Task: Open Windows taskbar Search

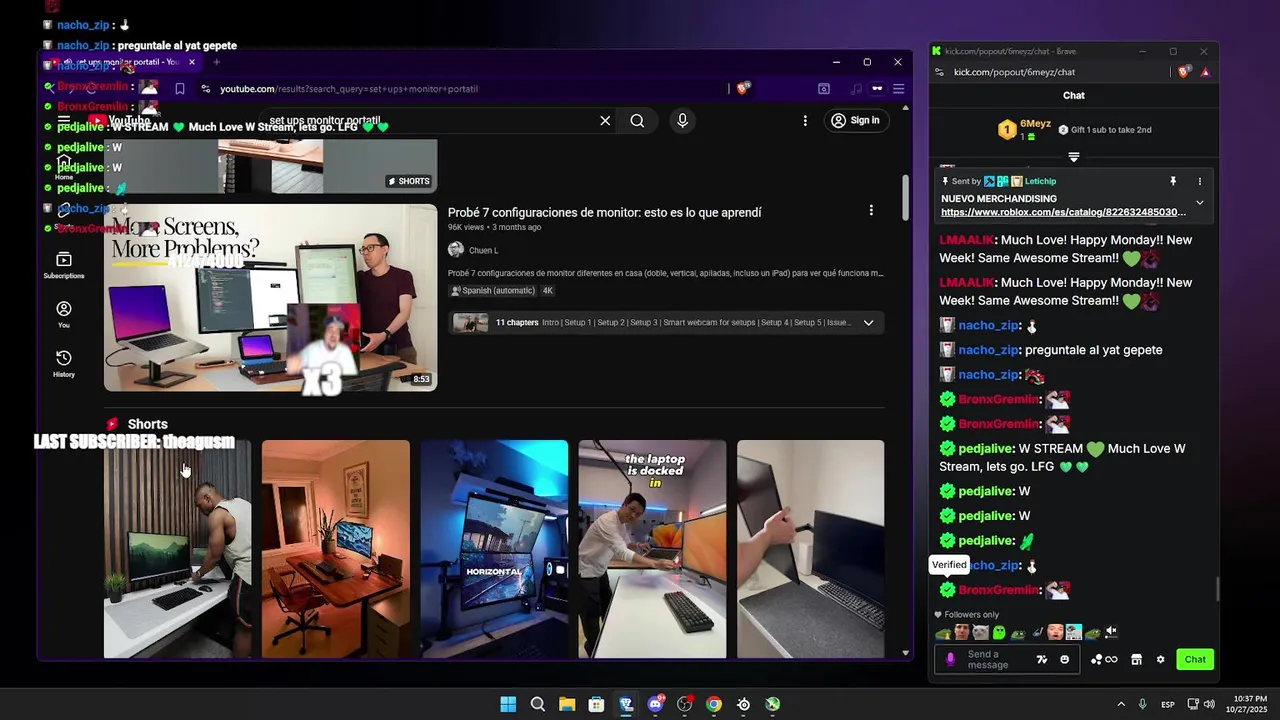Action: click(x=538, y=704)
